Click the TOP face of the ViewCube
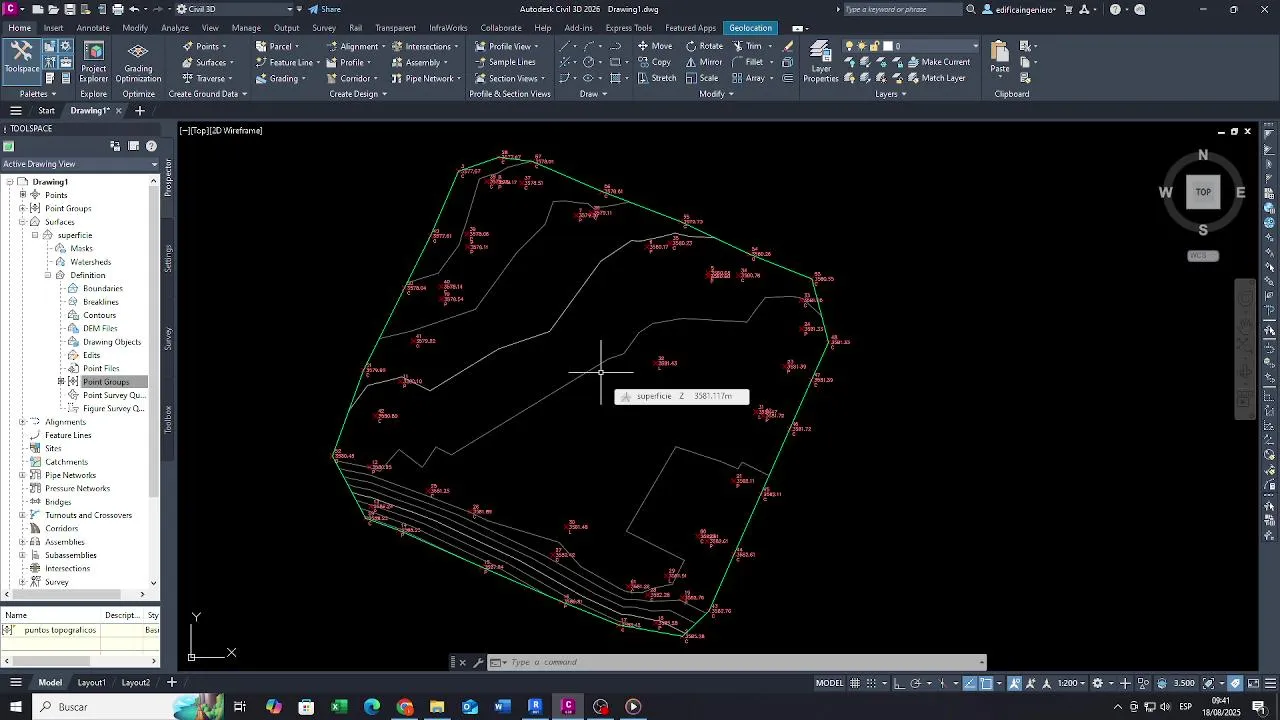This screenshot has width=1280, height=720. pos(1203,192)
